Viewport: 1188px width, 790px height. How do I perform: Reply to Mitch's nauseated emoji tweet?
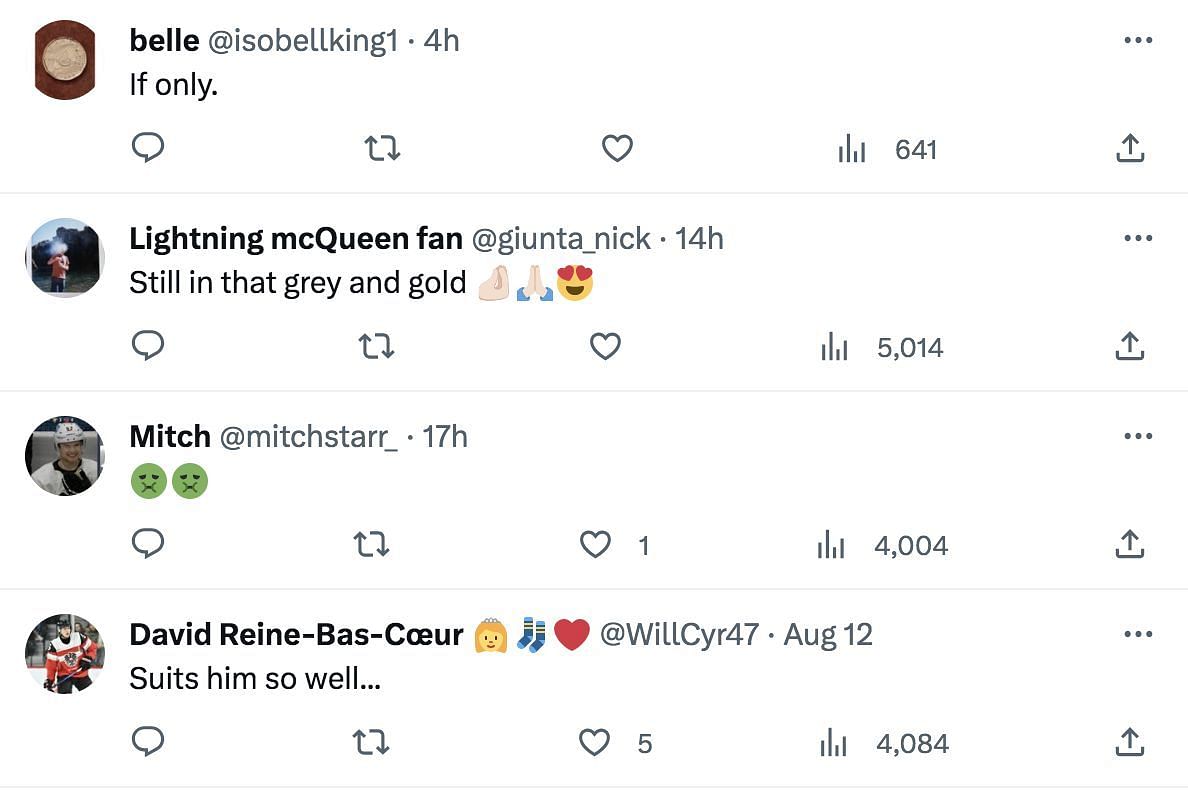click(148, 544)
